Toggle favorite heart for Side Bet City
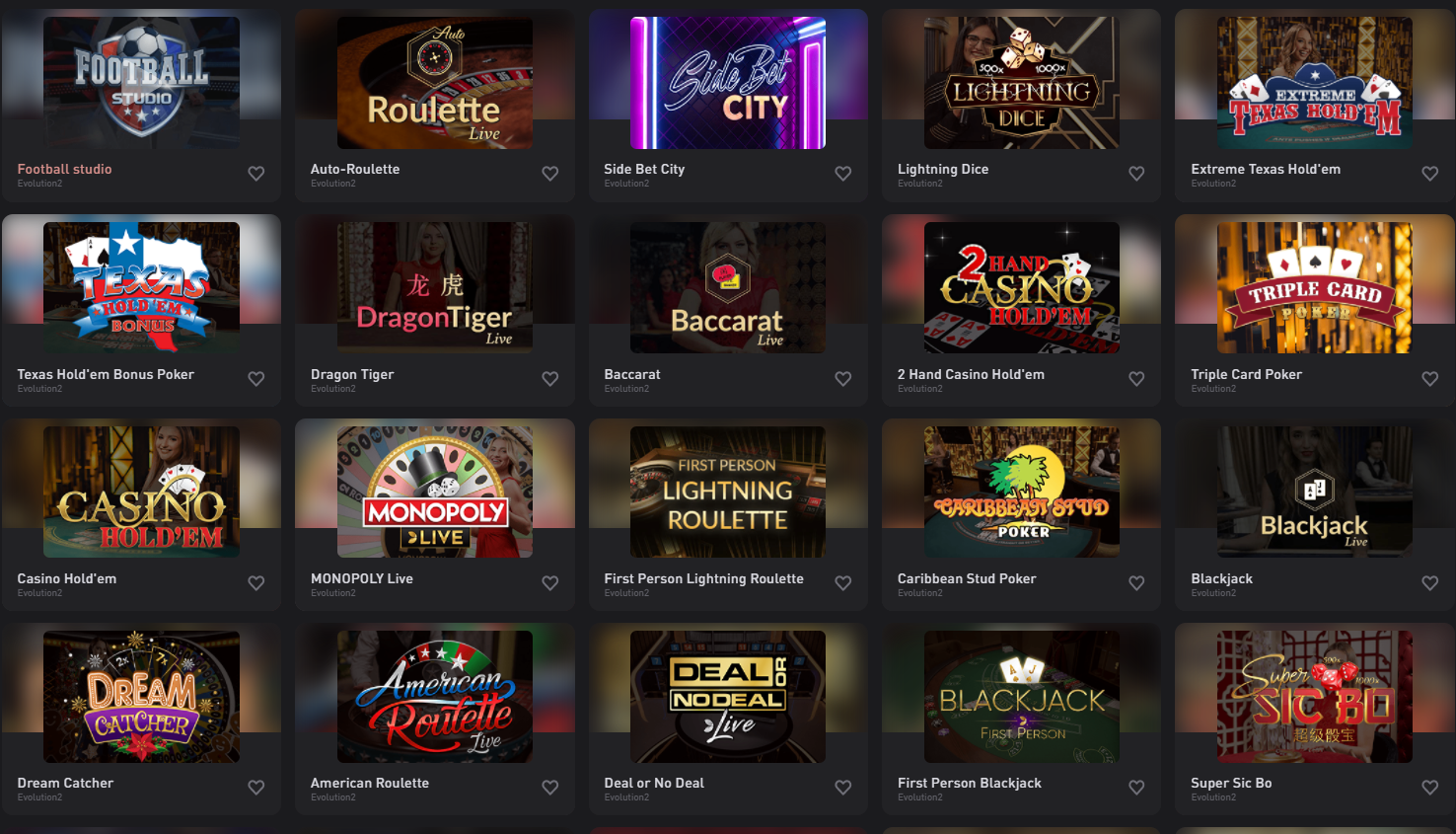 click(843, 174)
